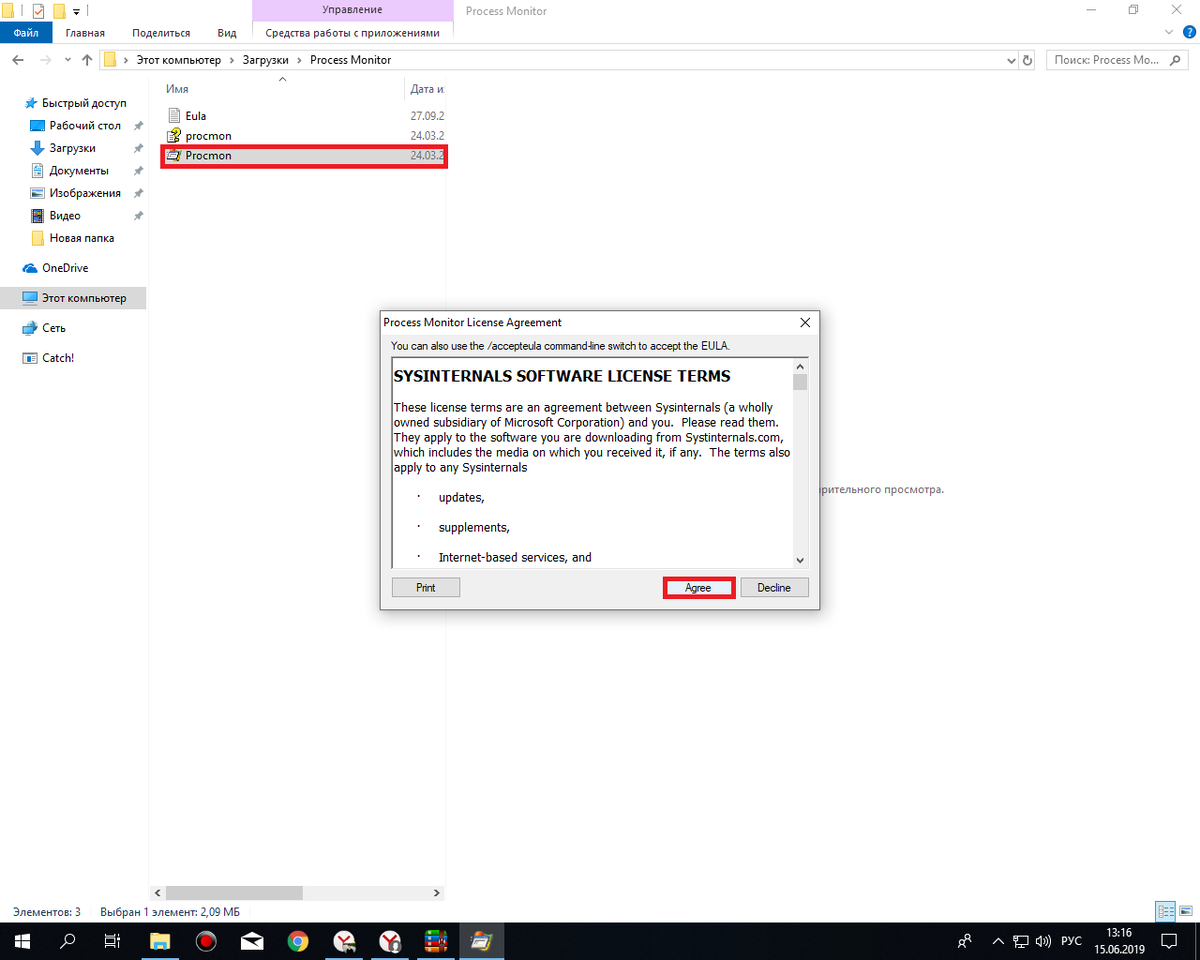The image size is (1200, 960).
Task: Click the new folder quick access icon
Action: (x=59, y=11)
